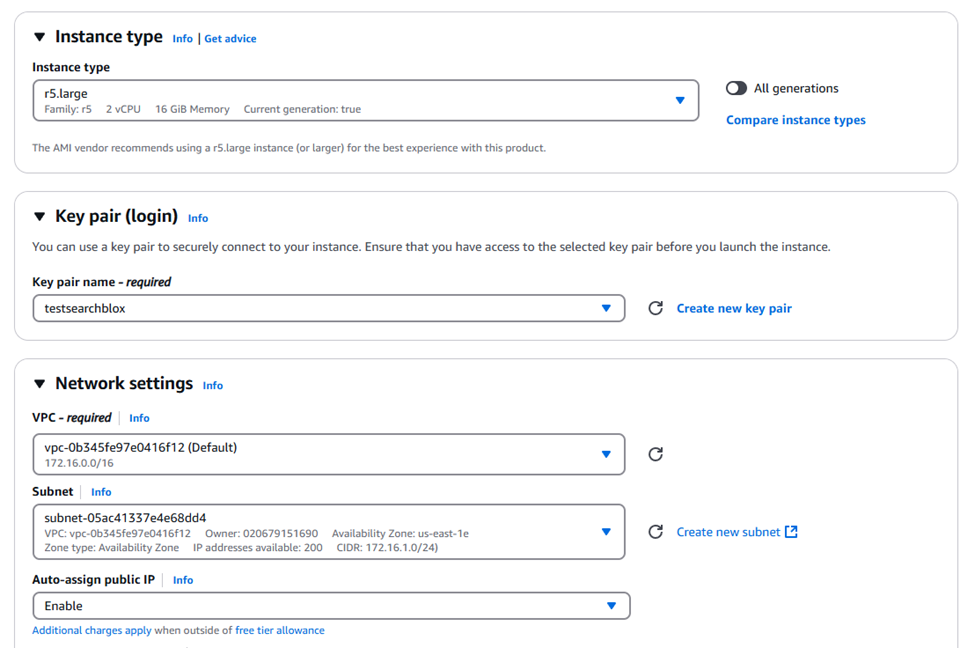Screen dimensions: 975x648
Task: Click Create new key pair link
Action: 733,308
